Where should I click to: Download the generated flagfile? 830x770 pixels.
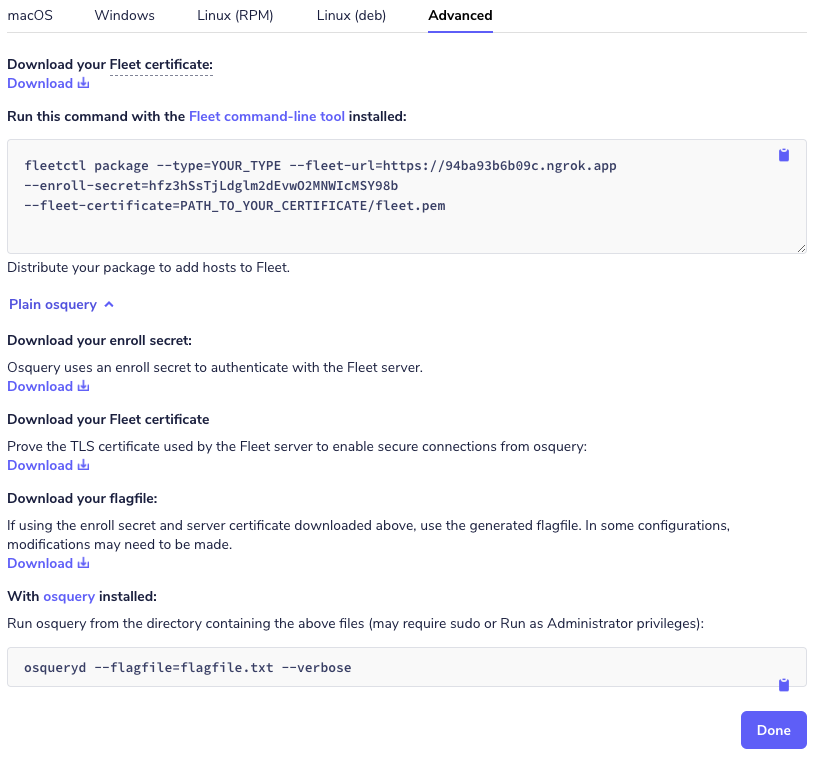pos(48,564)
